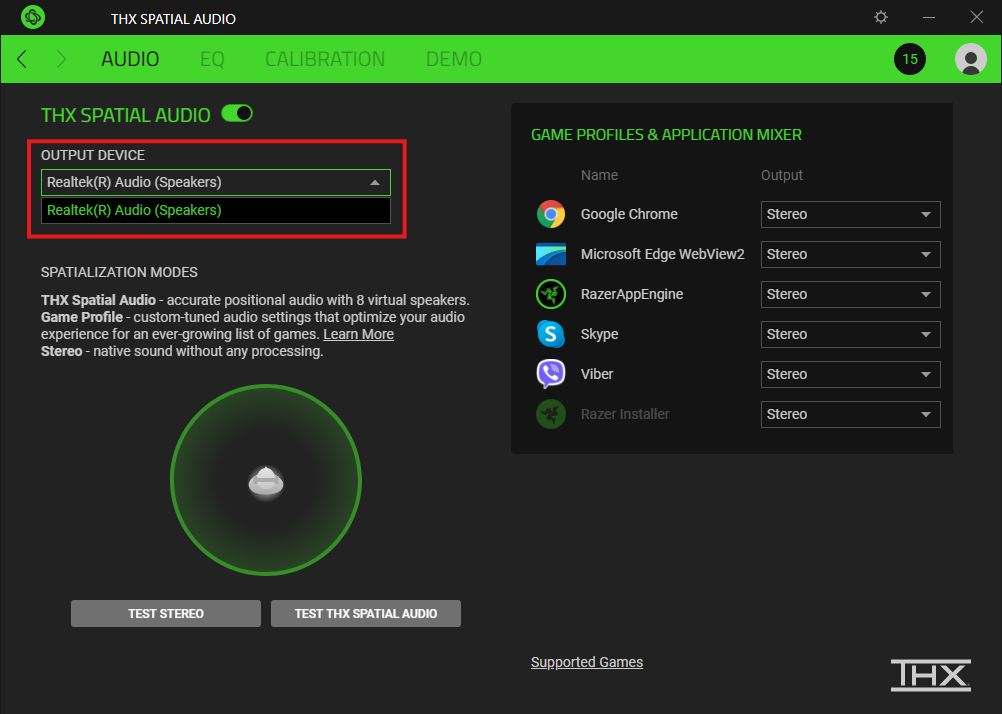Screen dimensions: 1002x714
Task: Click the RazerAppEngine icon in the mixer
Action: tap(551, 294)
